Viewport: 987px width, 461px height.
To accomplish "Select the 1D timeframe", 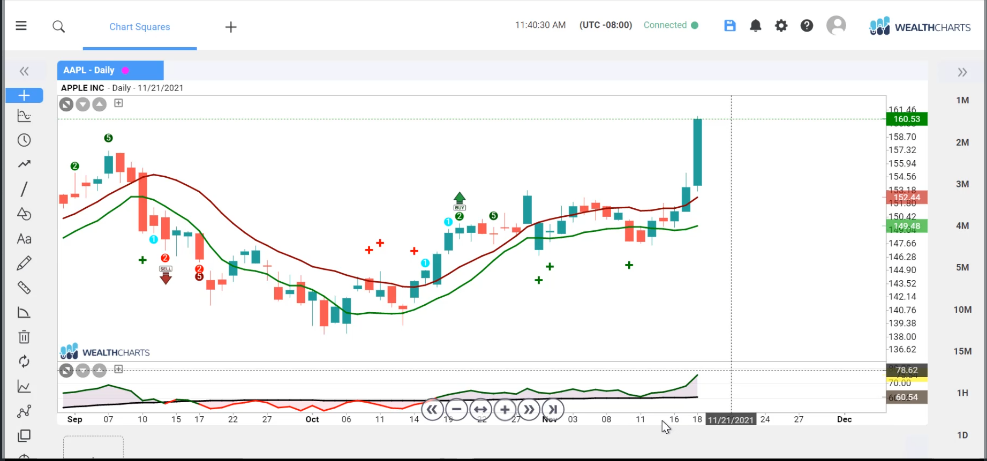I will [962, 435].
